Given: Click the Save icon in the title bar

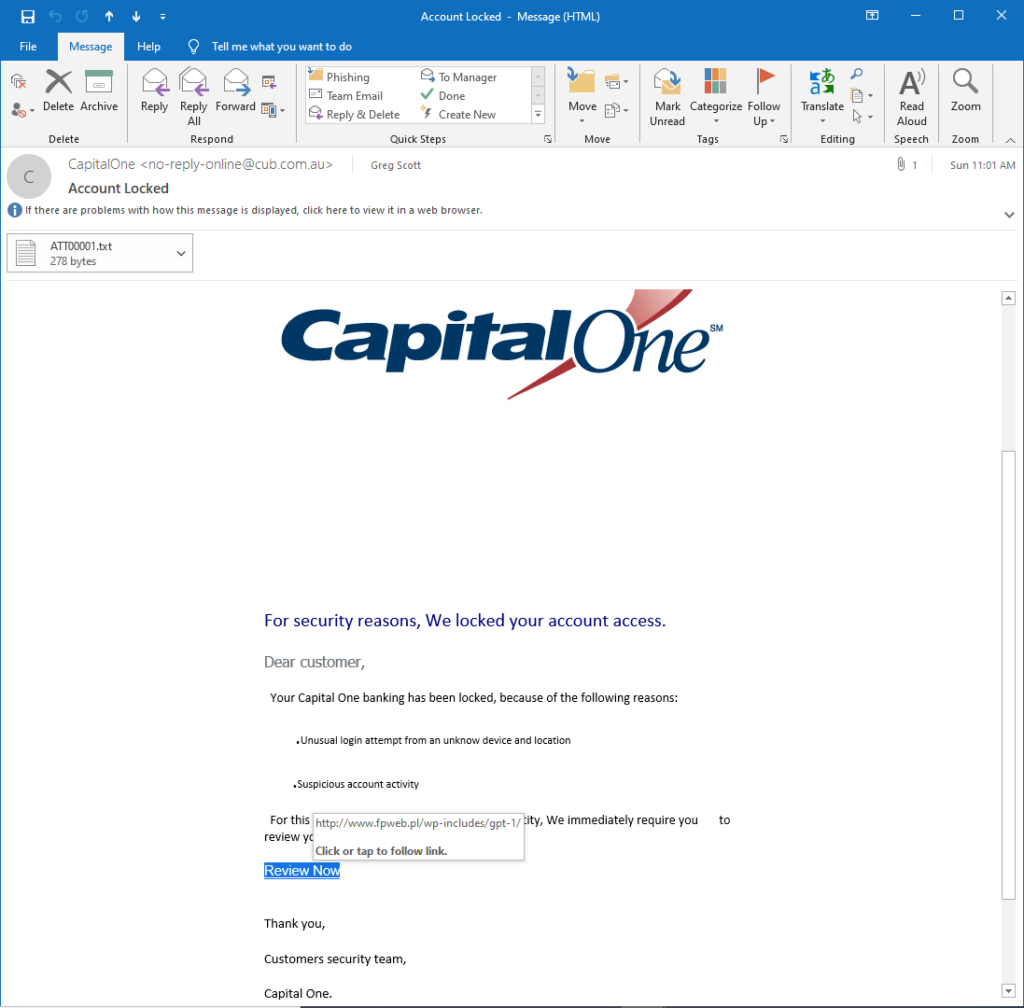Looking at the screenshot, I should coord(27,17).
